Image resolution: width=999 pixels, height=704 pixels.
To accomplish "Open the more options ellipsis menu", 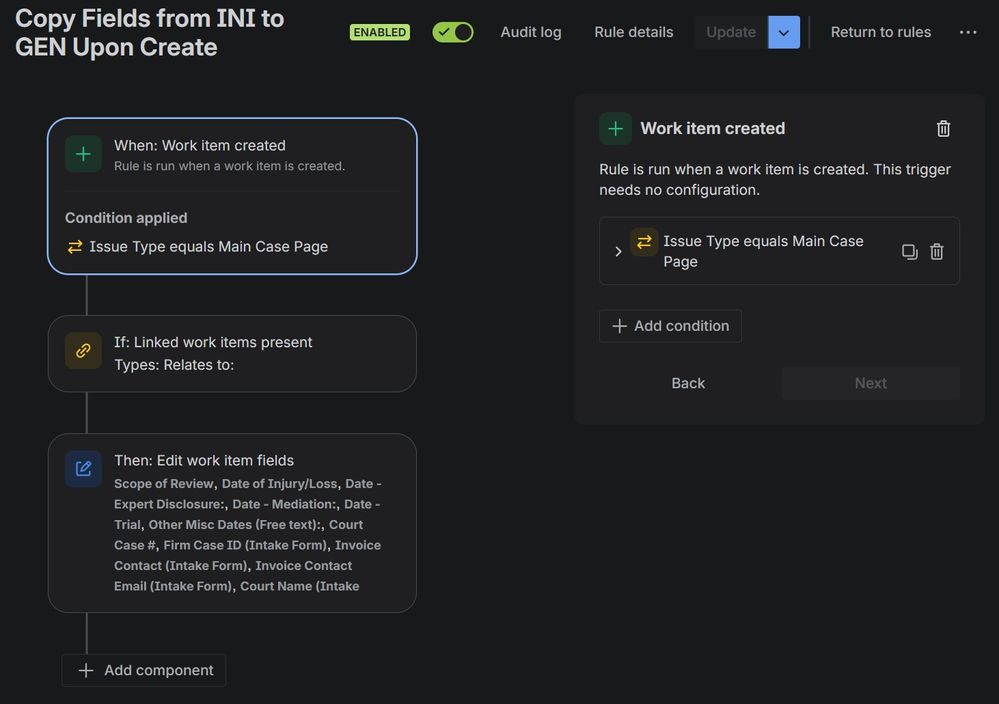I will click(x=968, y=32).
